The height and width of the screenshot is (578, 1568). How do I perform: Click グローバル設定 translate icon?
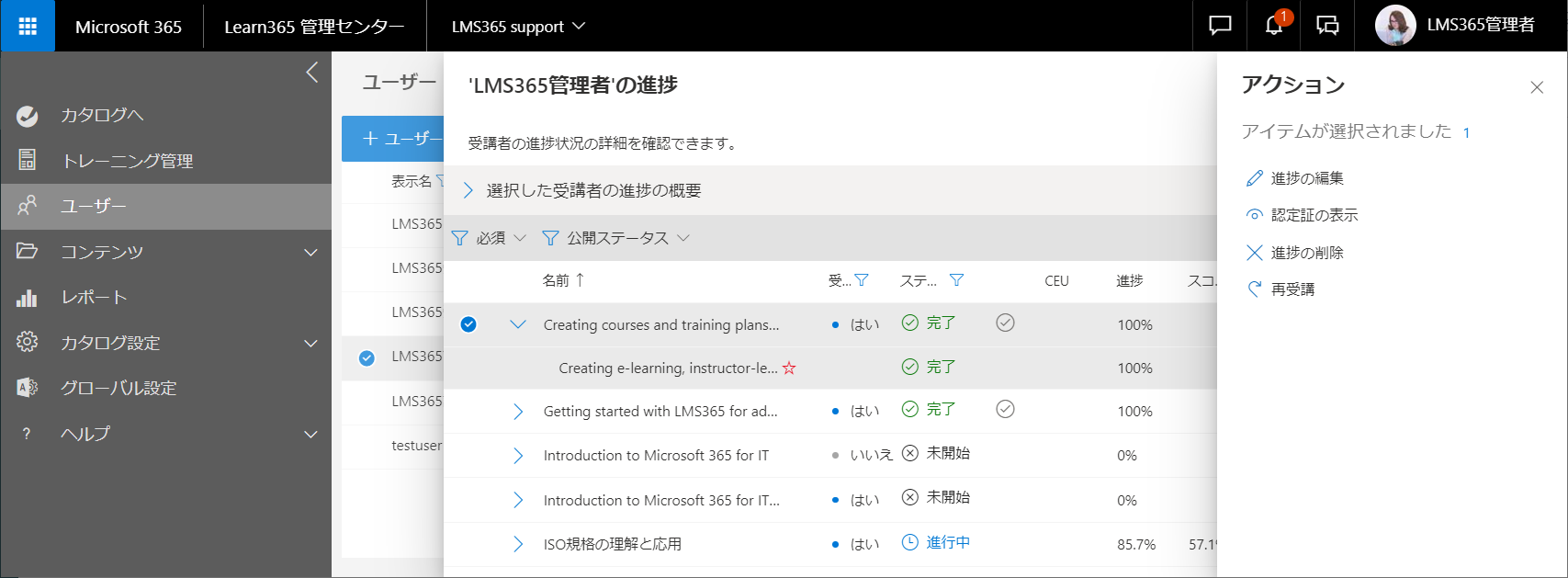point(28,388)
